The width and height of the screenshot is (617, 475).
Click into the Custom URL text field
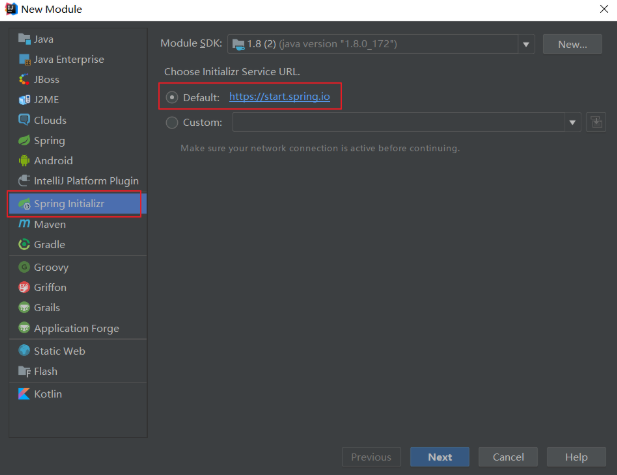[x=398, y=122]
